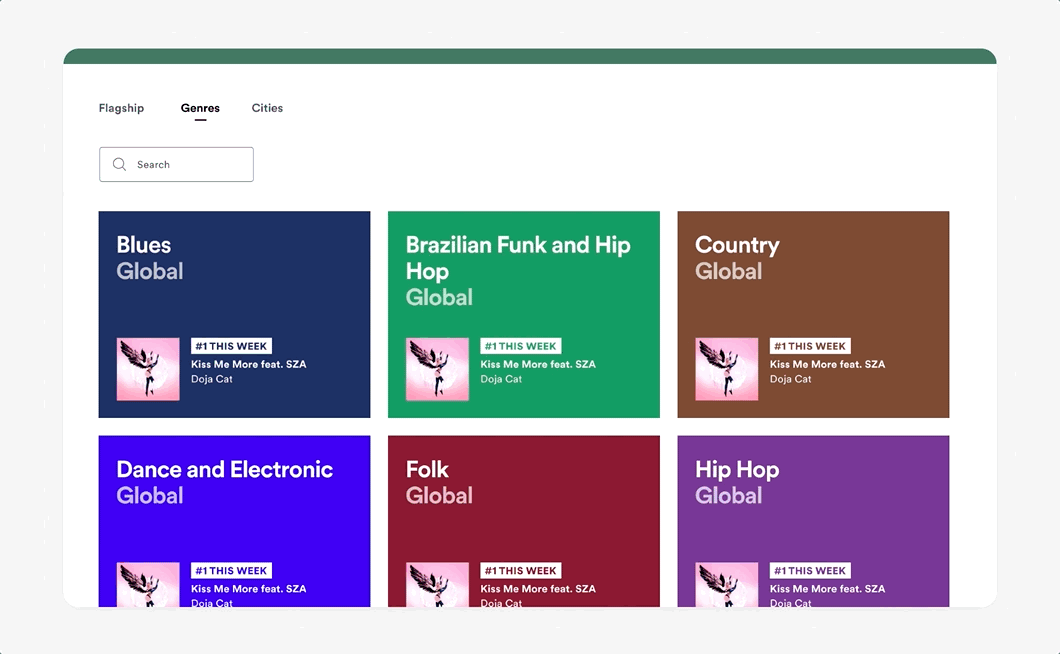The height and width of the screenshot is (654, 1060).
Task: Click album cover in Dance and Electronic card
Action: point(148,584)
